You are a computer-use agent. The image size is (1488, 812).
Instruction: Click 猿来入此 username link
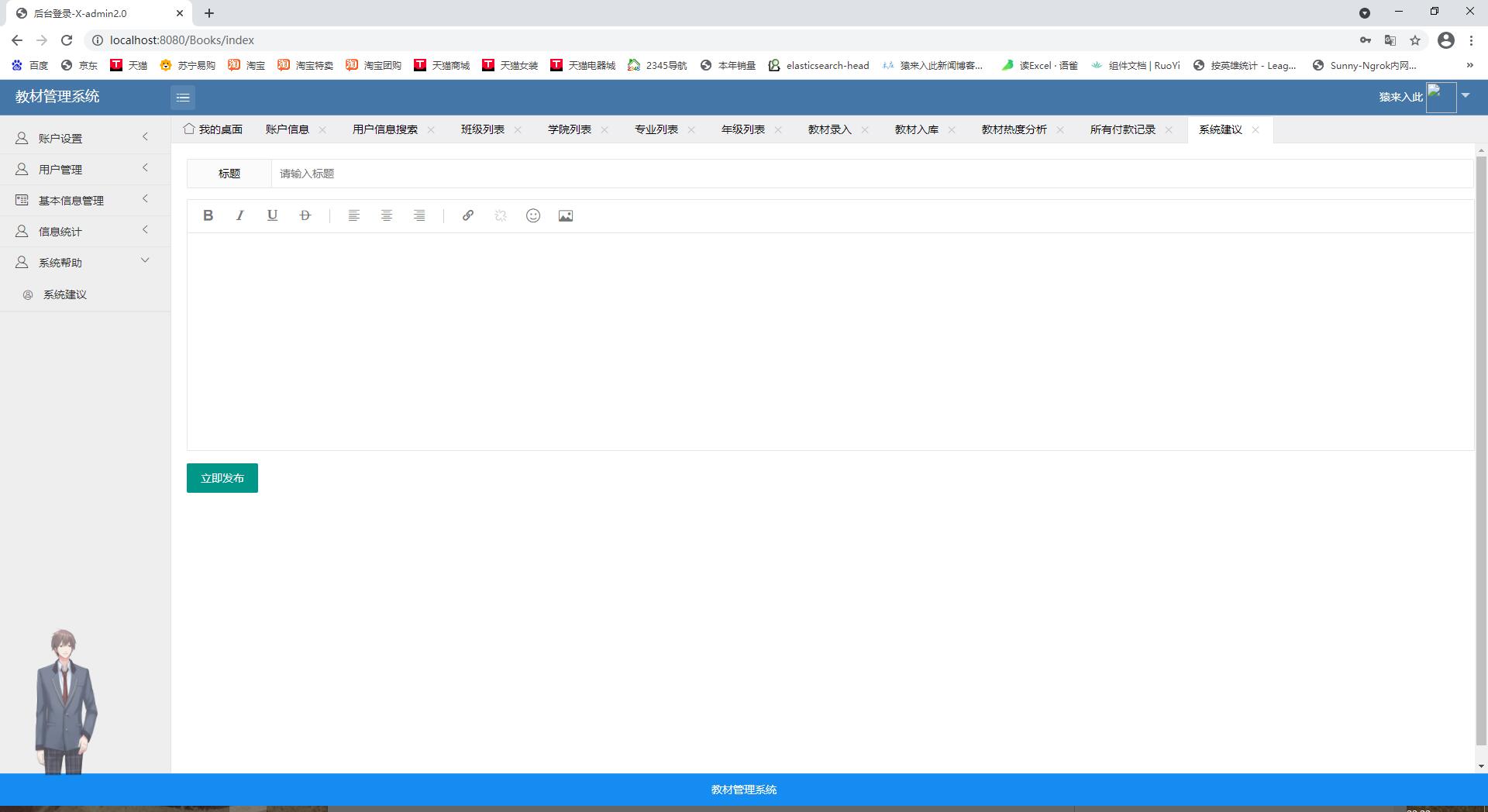pos(1400,97)
